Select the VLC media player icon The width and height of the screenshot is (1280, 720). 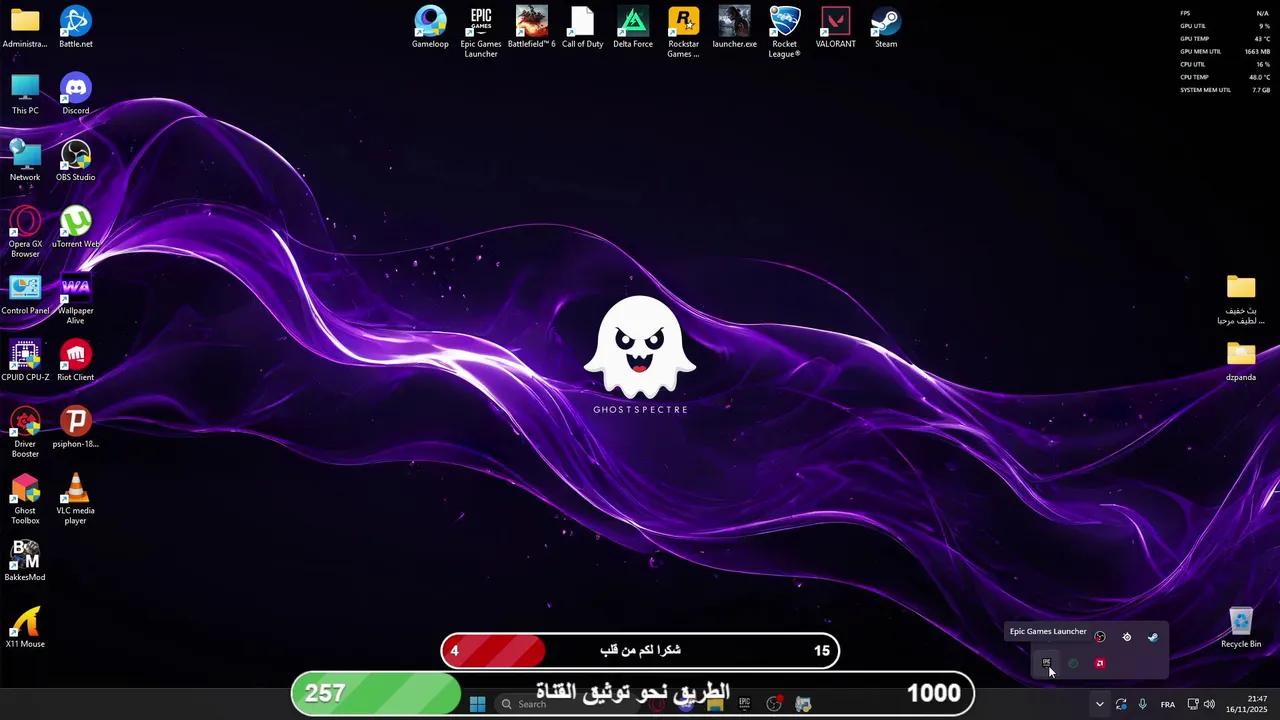coord(76,499)
